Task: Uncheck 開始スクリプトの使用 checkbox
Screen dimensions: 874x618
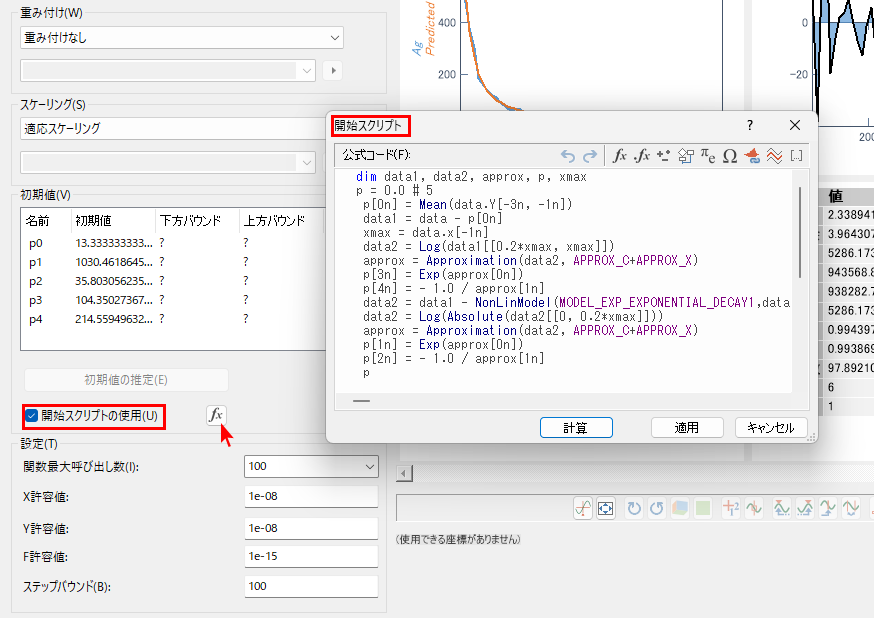Action: pyautogui.click(x=31, y=415)
